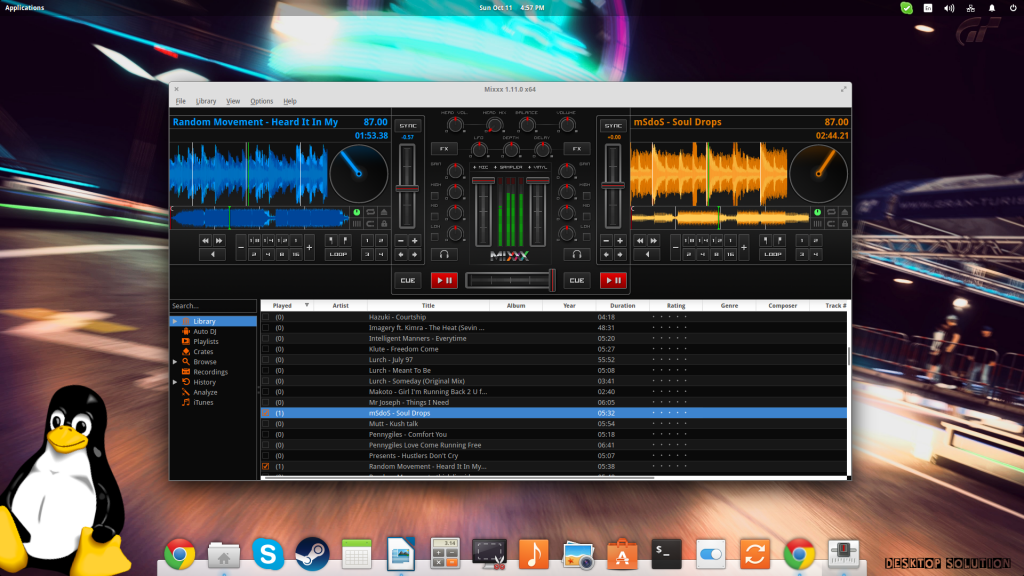This screenshot has height=576, width=1024.
Task: Click the left deck eject track icon
Action: click(384, 211)
